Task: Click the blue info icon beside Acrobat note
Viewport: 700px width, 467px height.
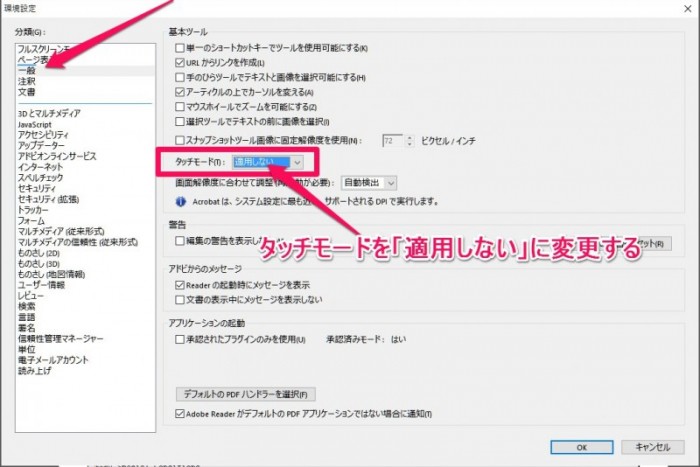Action: (x=180, y=202)
